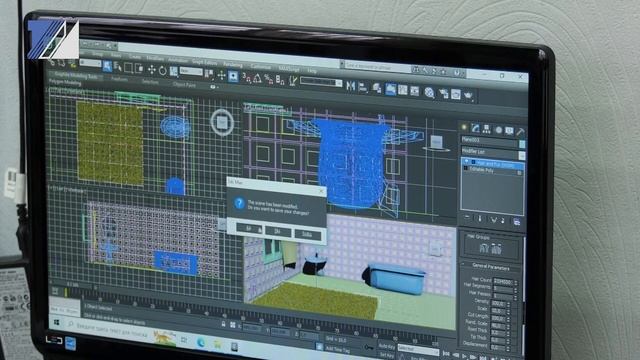Switch to the Create command panel tab

tap(464, 127)
